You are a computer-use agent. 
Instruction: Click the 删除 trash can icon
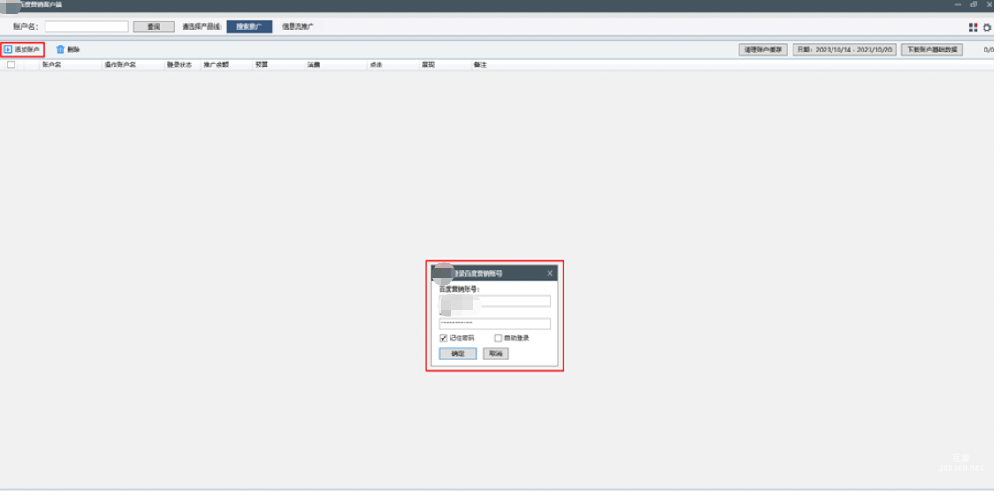point(60,49)
